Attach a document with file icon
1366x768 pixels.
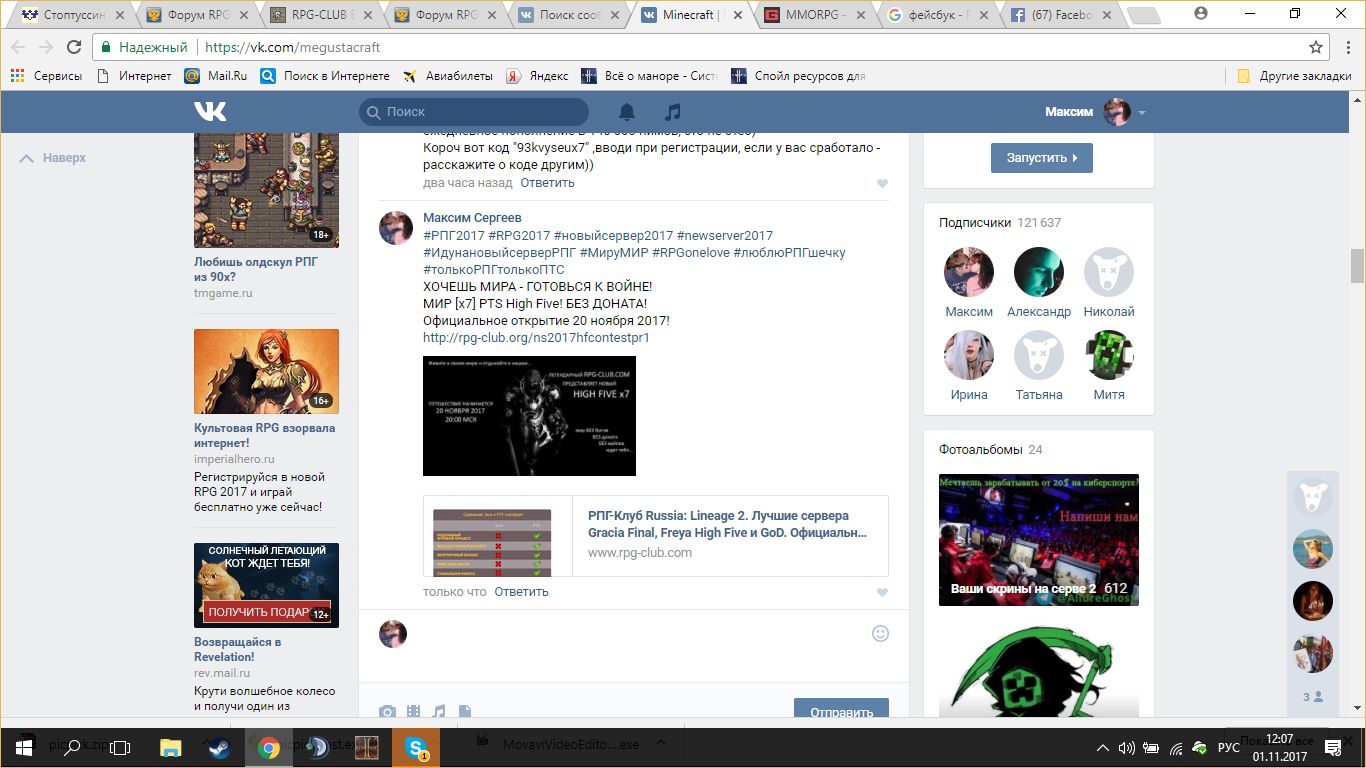[465, 712]
